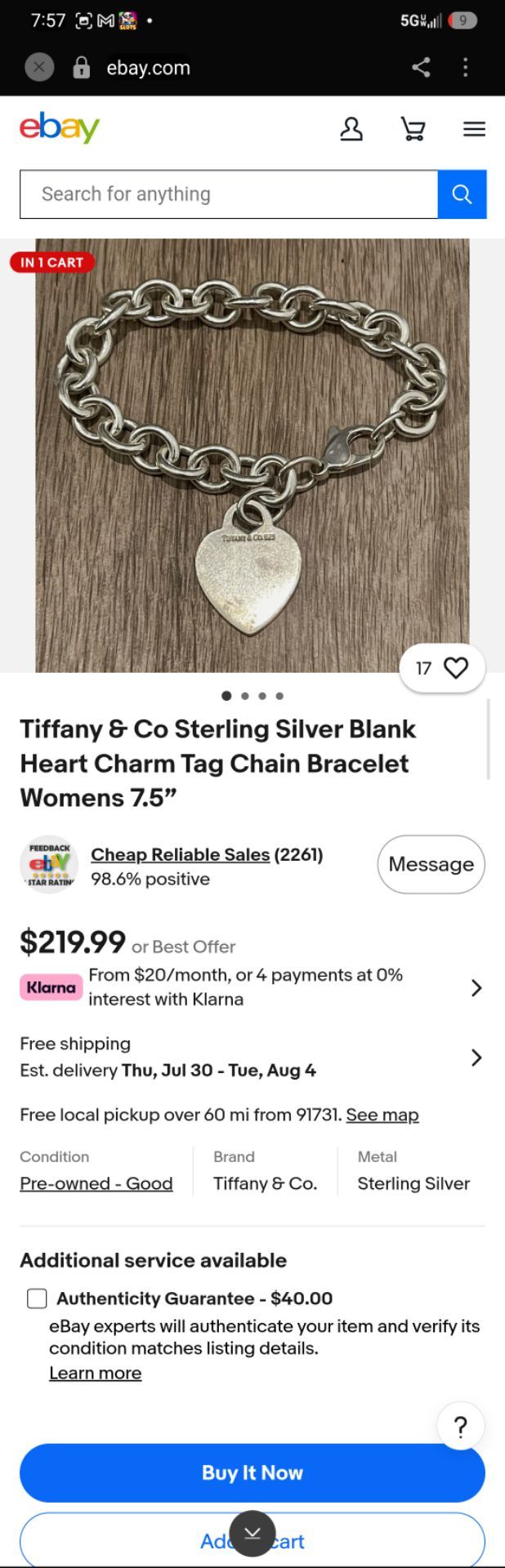Open the eBay account profile icon
Screen dimensions: 505x1568
pos(351,129)
